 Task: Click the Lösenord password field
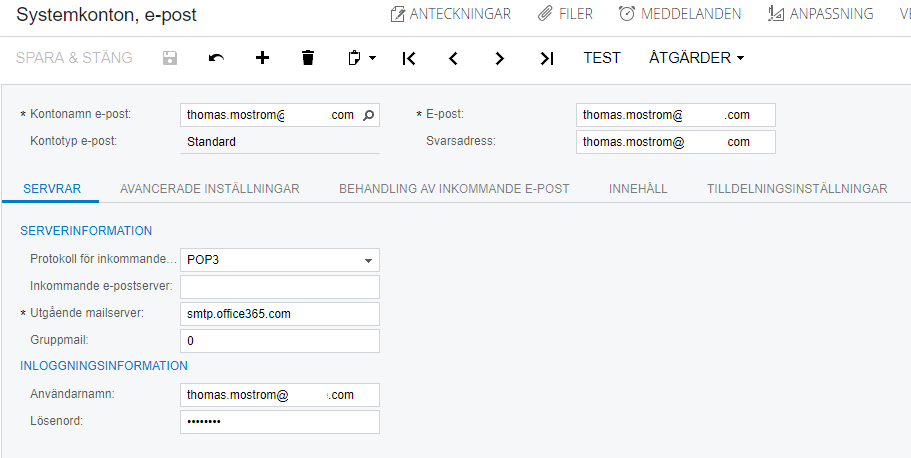(x=280, y=422)
